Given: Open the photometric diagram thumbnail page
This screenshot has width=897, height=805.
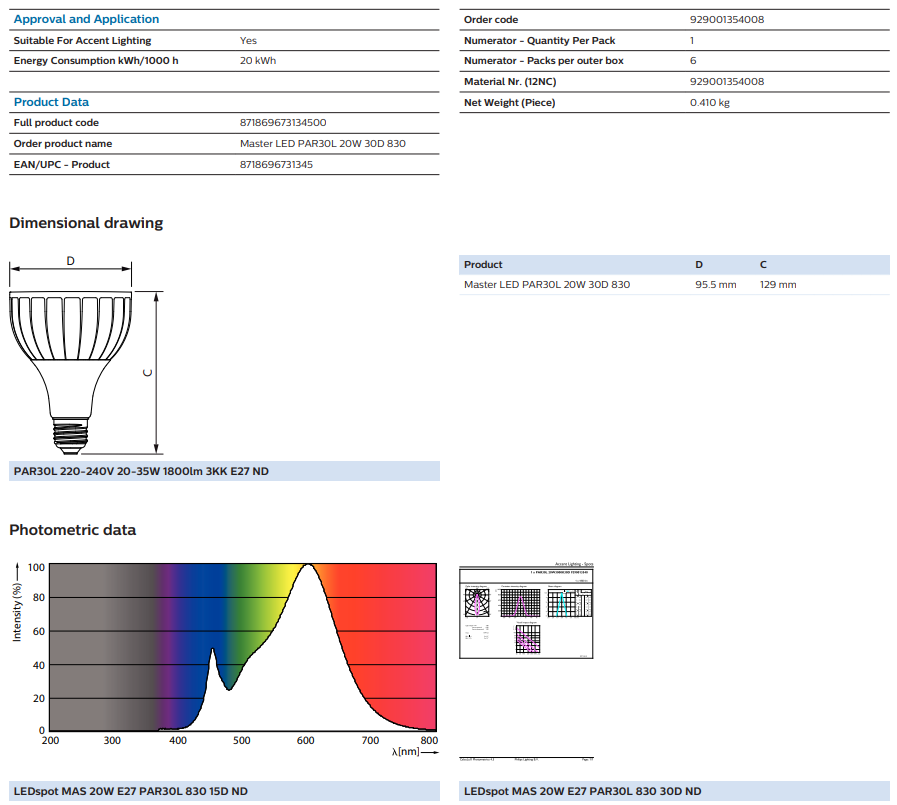Looking at the screenshot, I should (x=526, y=609).
